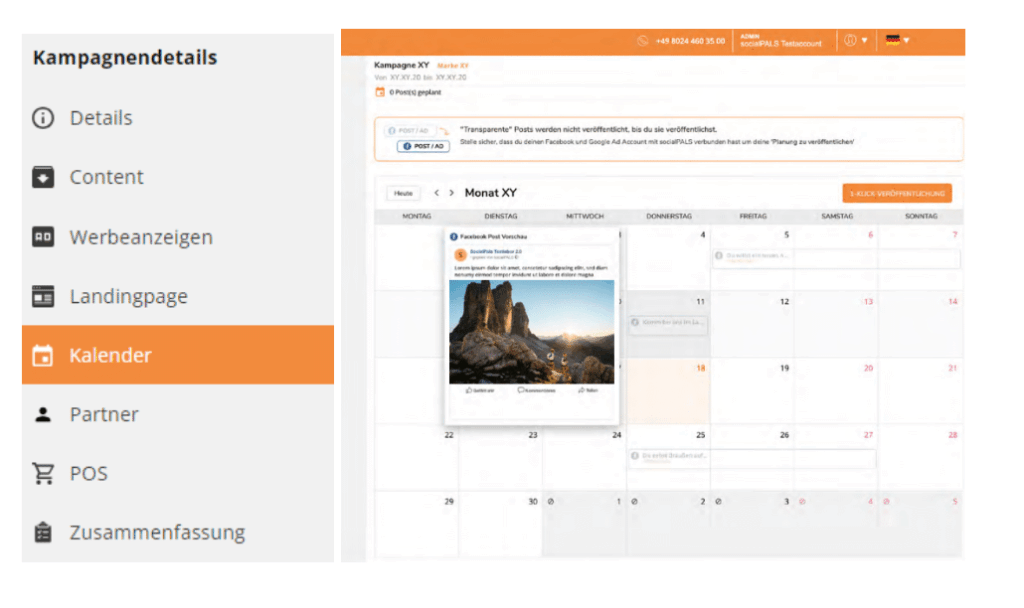The width and height of the screenshot is (1024, 608).
Task: Advance to next month with right chevron
Action: coord(452,192)
